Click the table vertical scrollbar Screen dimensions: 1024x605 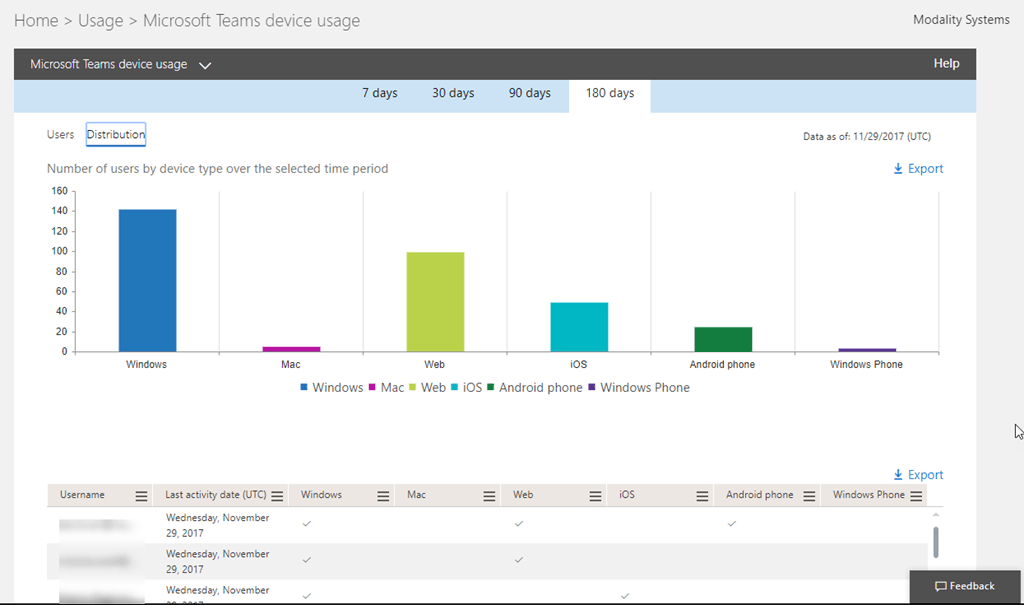point(936,541)
